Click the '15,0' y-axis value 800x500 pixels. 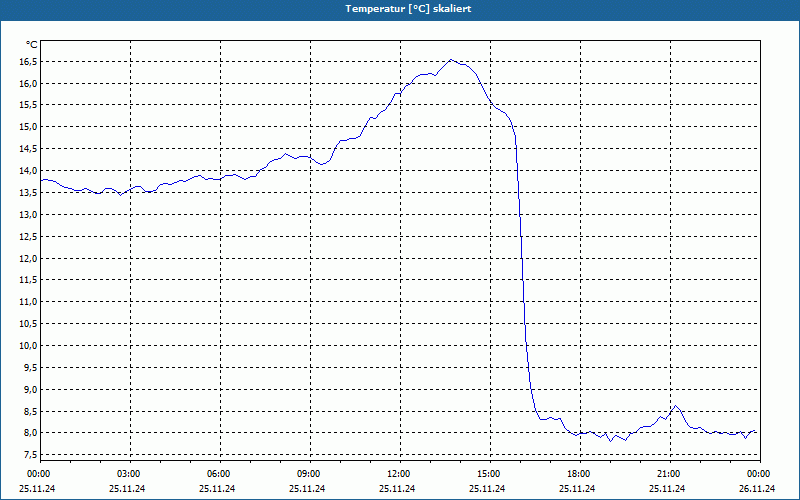click(x=28, y=127)
